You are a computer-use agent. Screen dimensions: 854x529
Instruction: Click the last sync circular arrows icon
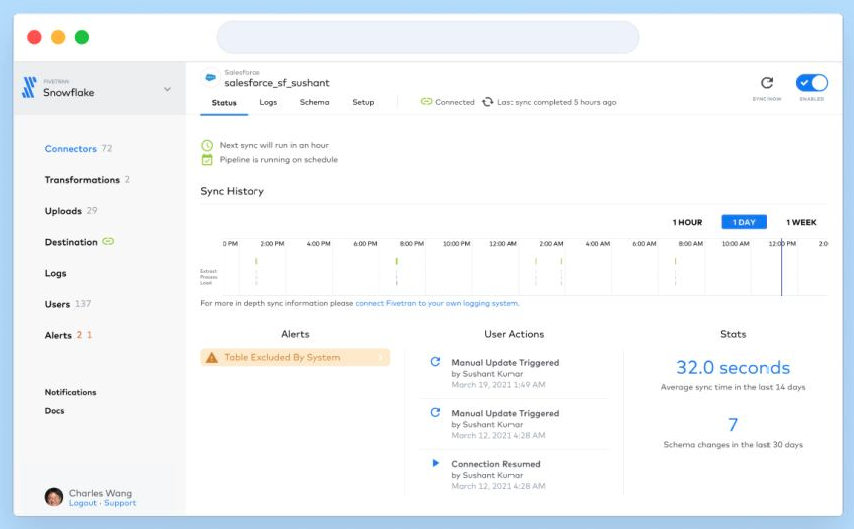[x=487, y=102]
